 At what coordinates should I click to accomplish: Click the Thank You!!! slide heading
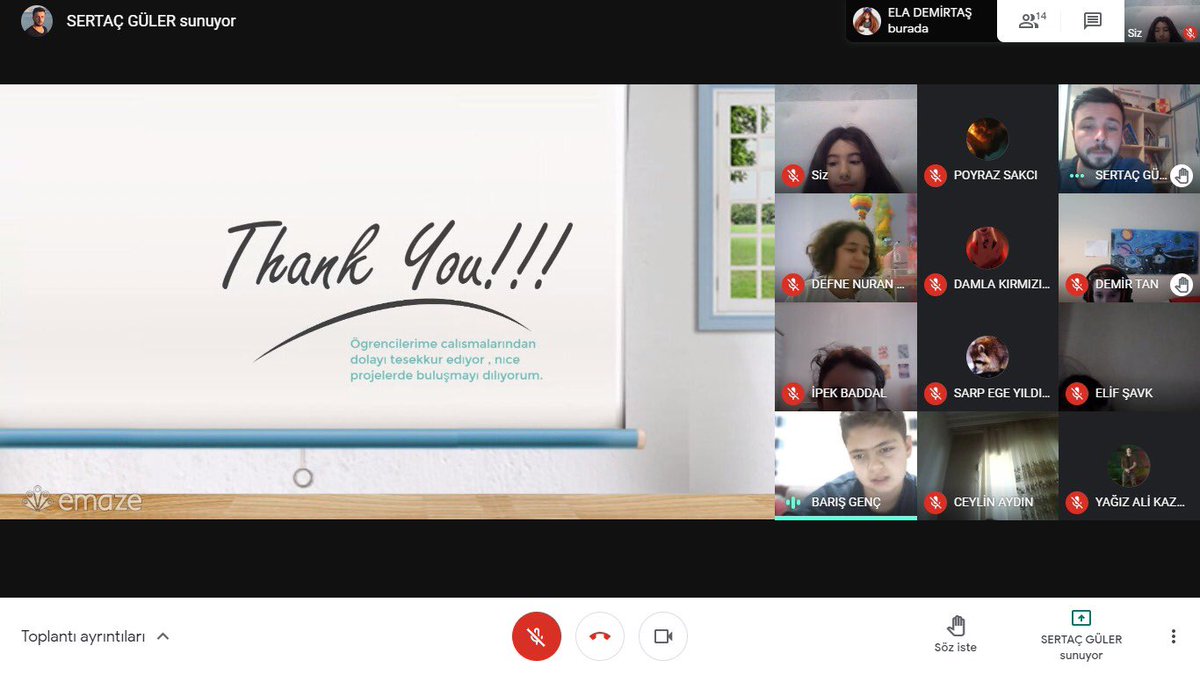(398, 258)
